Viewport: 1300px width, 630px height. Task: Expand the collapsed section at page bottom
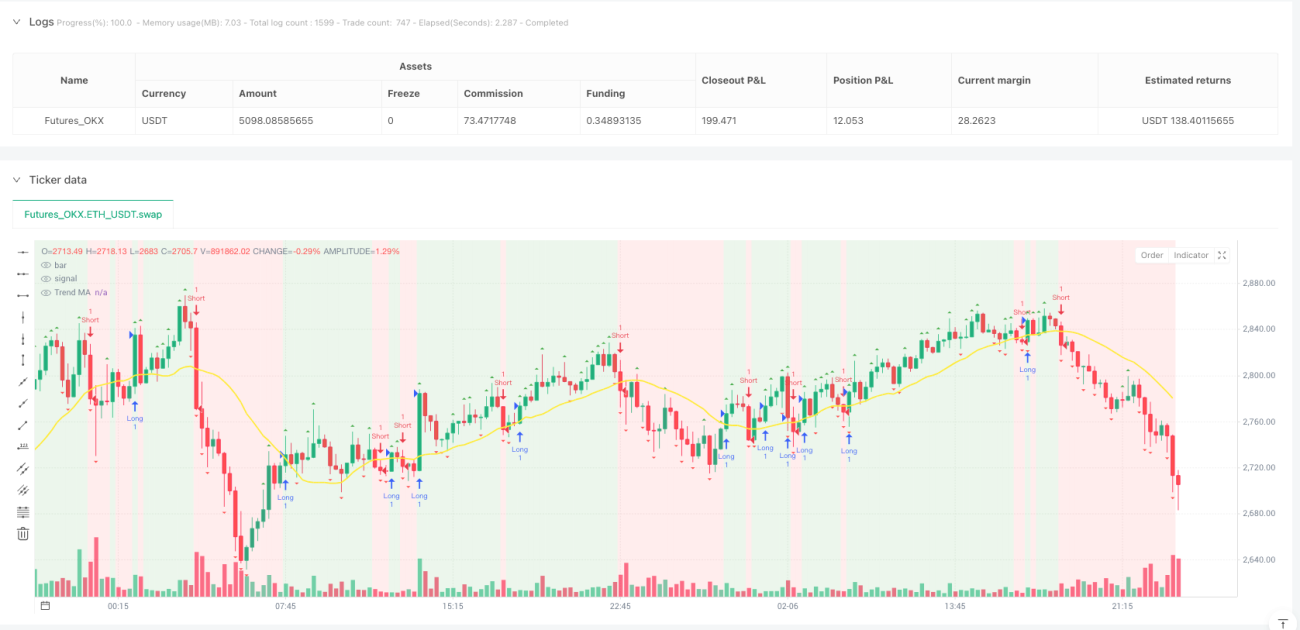(x=1282, y=623)
